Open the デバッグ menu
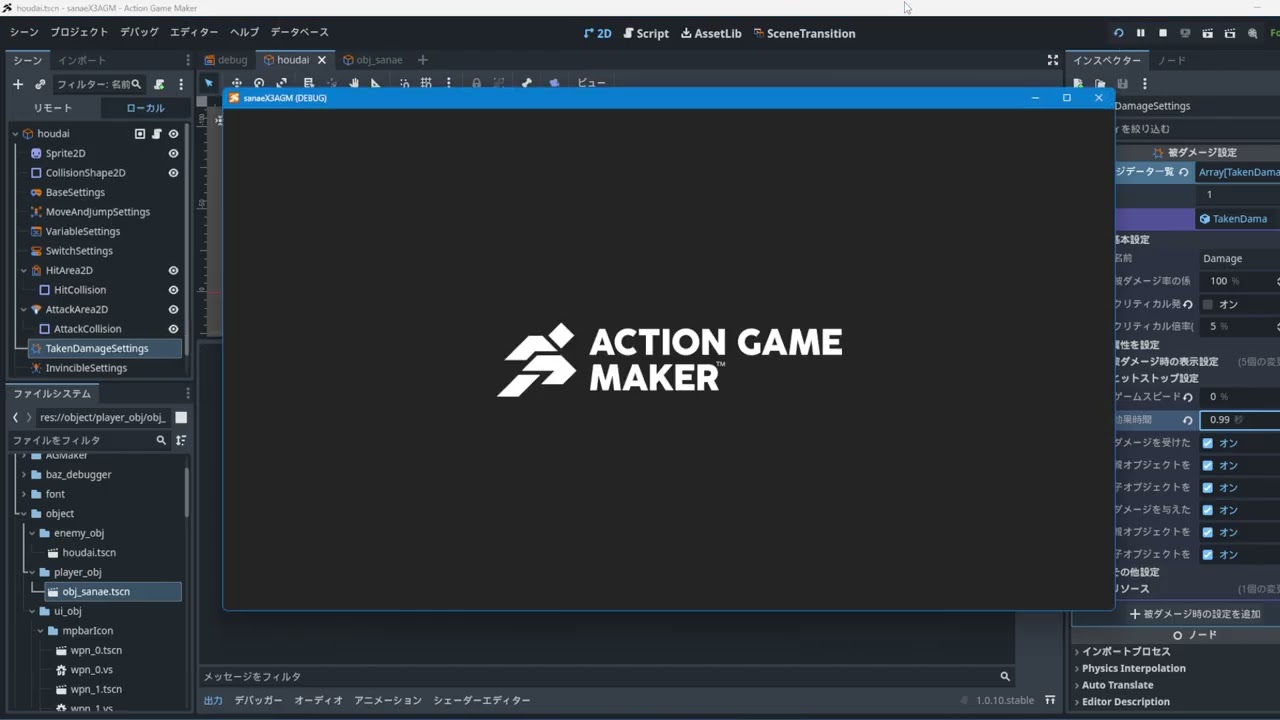This screenshot has width=1280, height=720. coord(139,32)
